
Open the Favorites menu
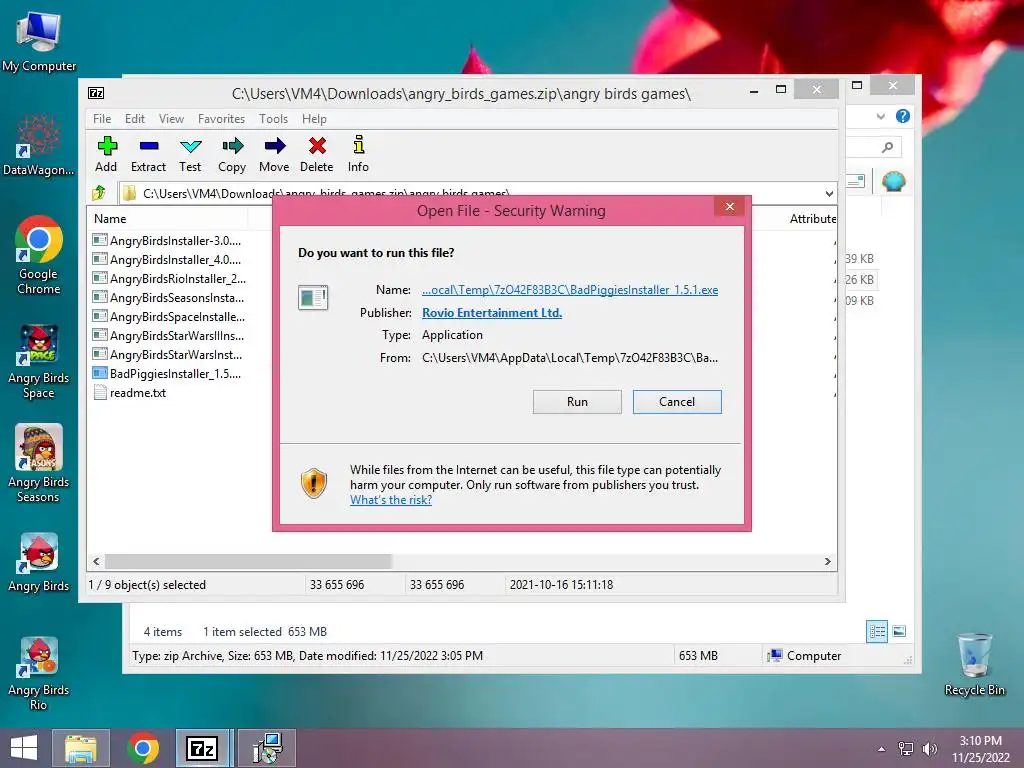click(x=221, y=119)
